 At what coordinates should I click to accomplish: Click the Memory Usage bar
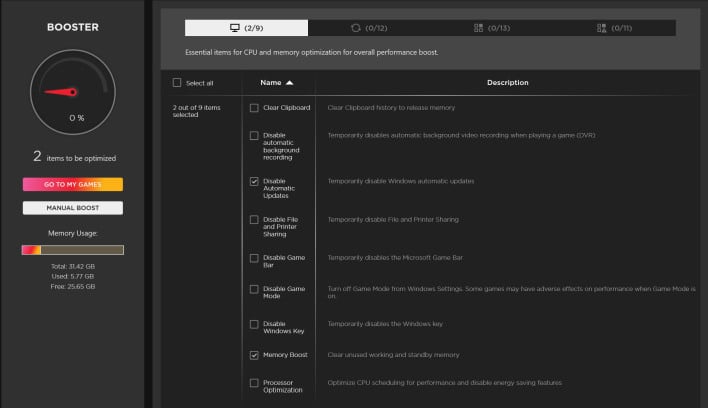coord(73,249)
